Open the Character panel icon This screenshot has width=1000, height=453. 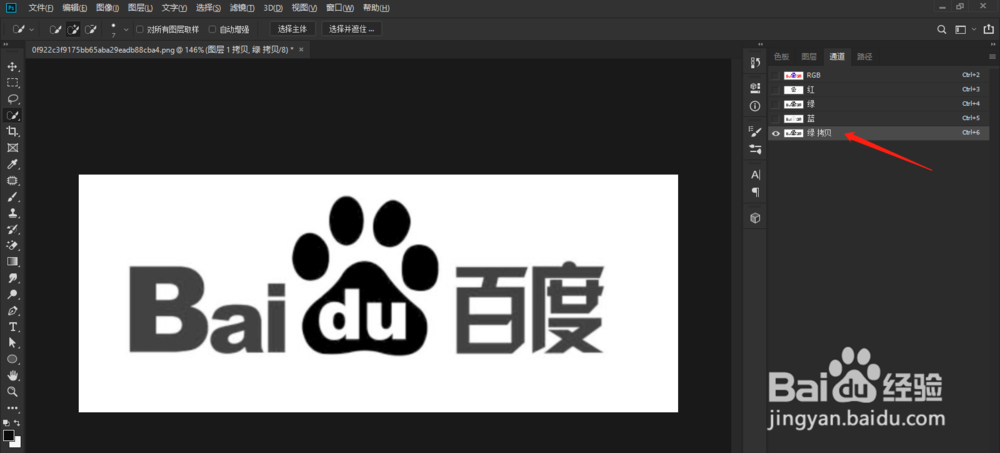coord(755,175)
